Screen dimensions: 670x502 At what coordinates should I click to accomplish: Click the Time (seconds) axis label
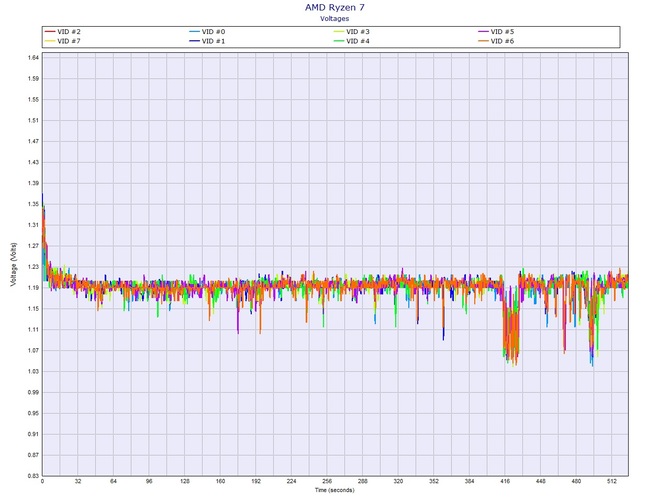click(x=336, y=490)
